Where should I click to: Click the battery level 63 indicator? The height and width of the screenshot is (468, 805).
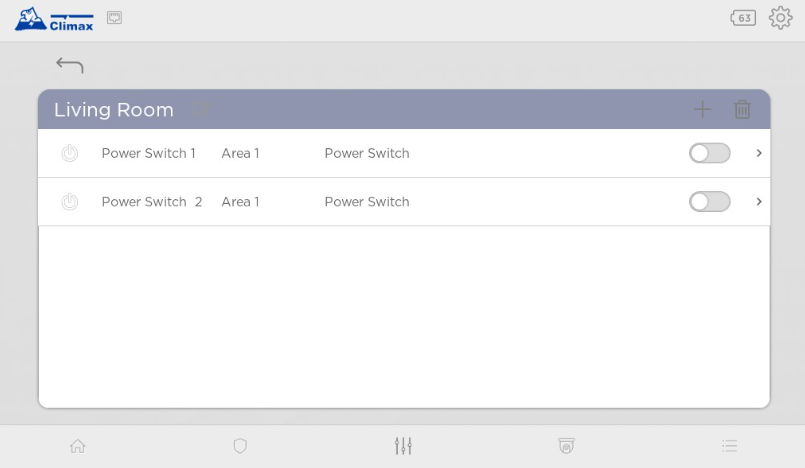click(x=743, y=18)
